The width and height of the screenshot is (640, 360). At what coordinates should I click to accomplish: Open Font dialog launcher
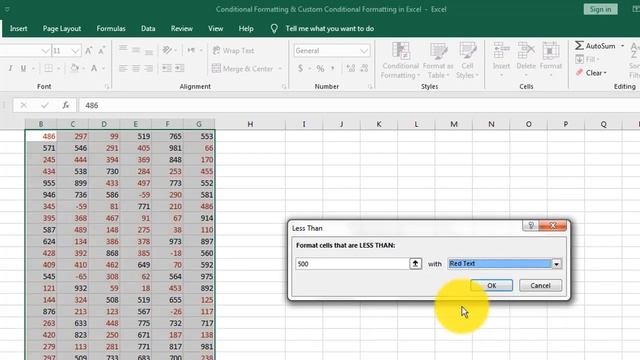[107, 87]
